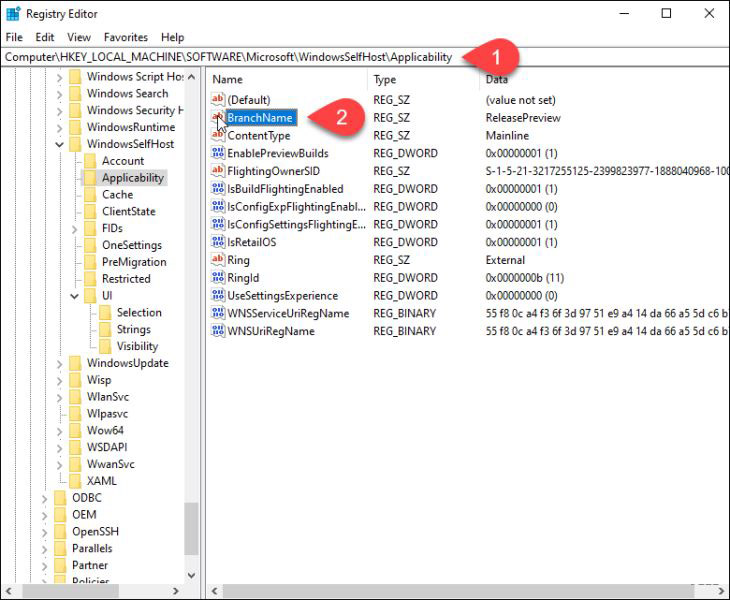Click the ContentType string value icon
The width and height of the screenshot is (730, 600).
tap(218, 135)
